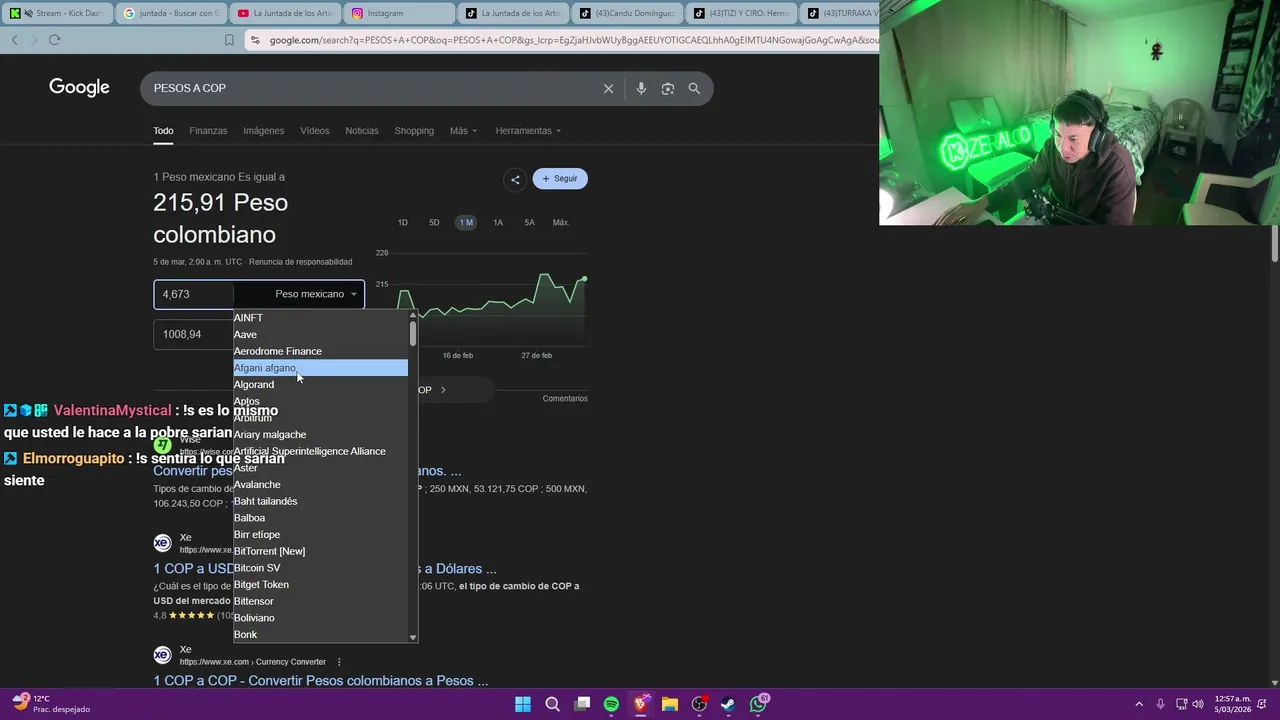Click the 1008,94 converted amount field
The image size is (1280, 720).
[193, 334]
